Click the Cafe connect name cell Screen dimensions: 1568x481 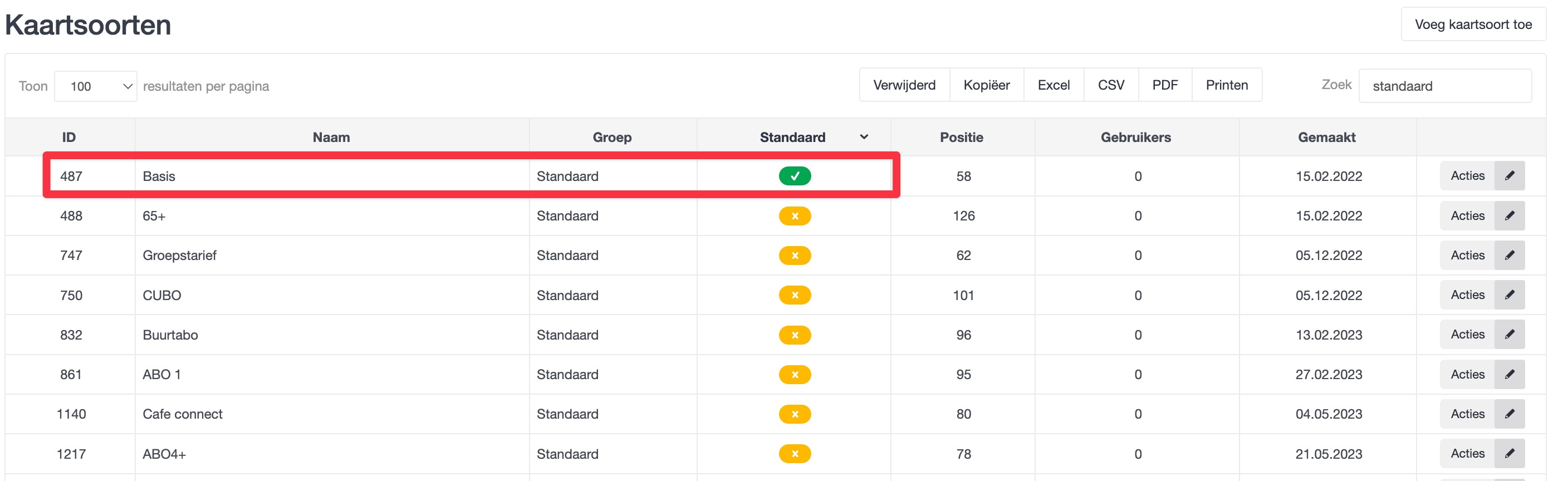(332, 414)
